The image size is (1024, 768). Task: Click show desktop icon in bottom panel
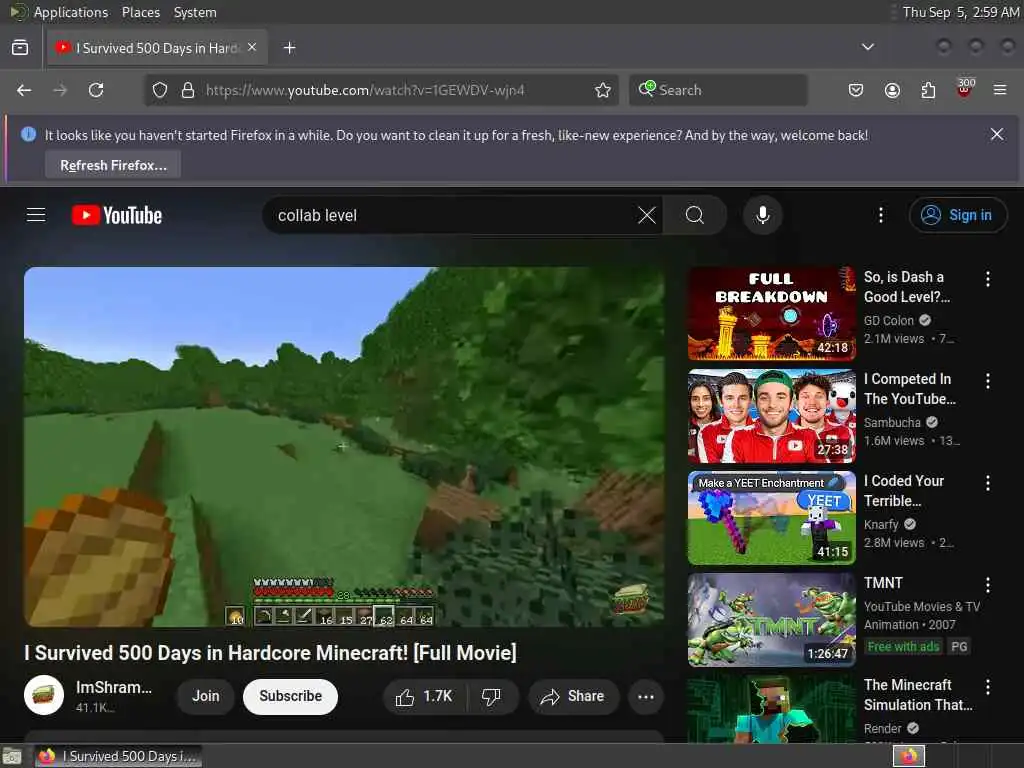[x=11, y=756]
